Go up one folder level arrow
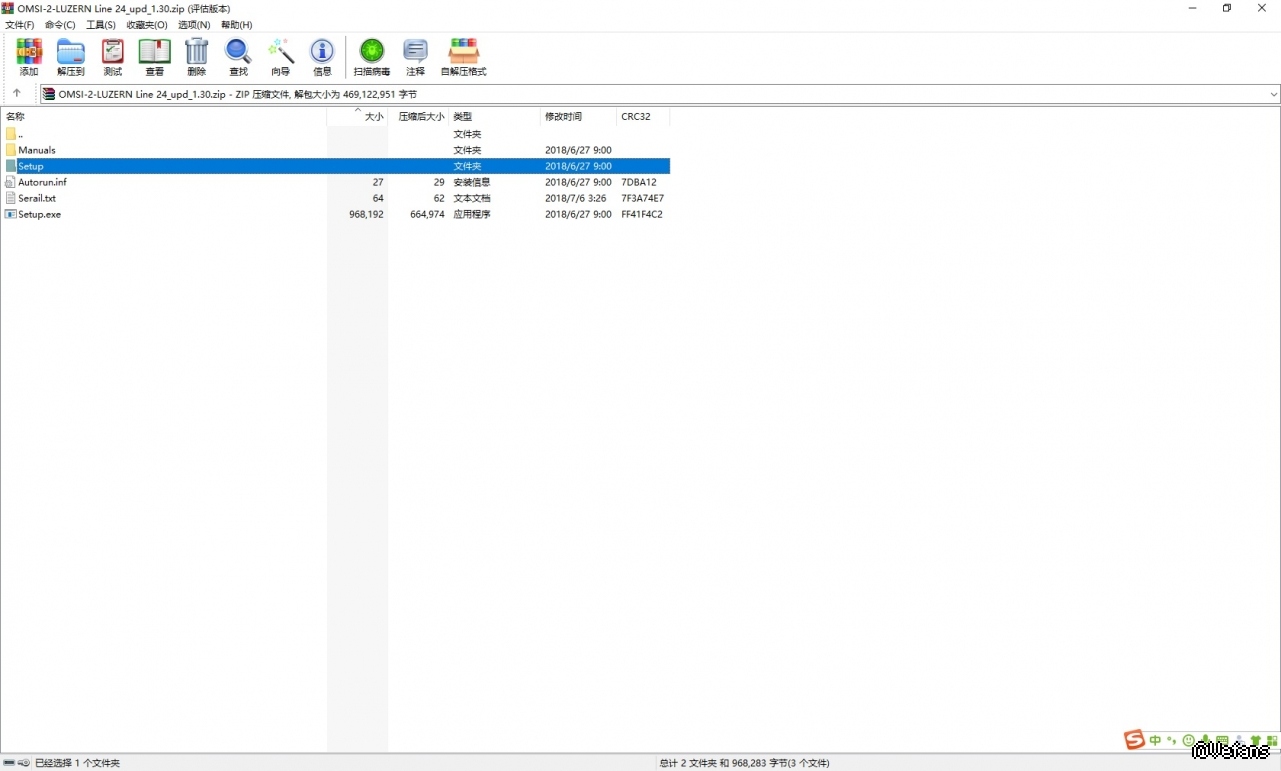This screenshot has height=771, width=1281. coord(17,93)
